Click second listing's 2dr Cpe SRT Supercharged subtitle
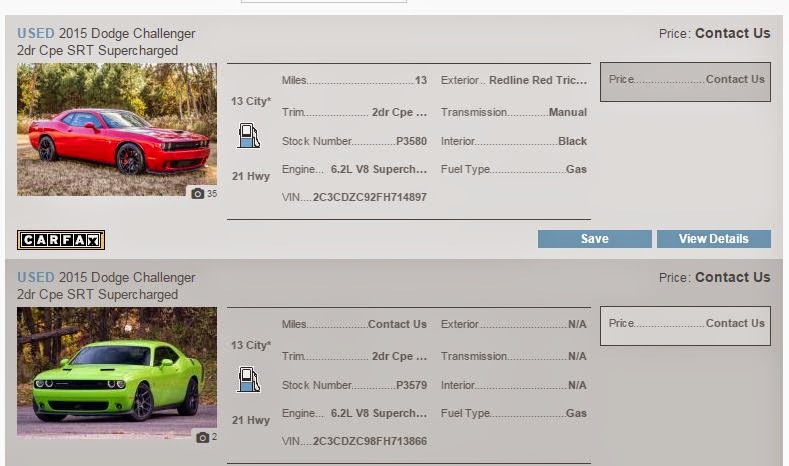The image size is (789, 466). tap(97, 295)
